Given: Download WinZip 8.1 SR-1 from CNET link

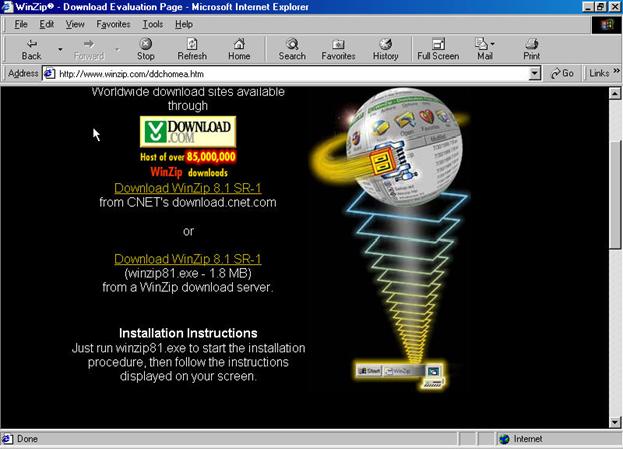Looking at the screenshot, I should pos(188,188).
